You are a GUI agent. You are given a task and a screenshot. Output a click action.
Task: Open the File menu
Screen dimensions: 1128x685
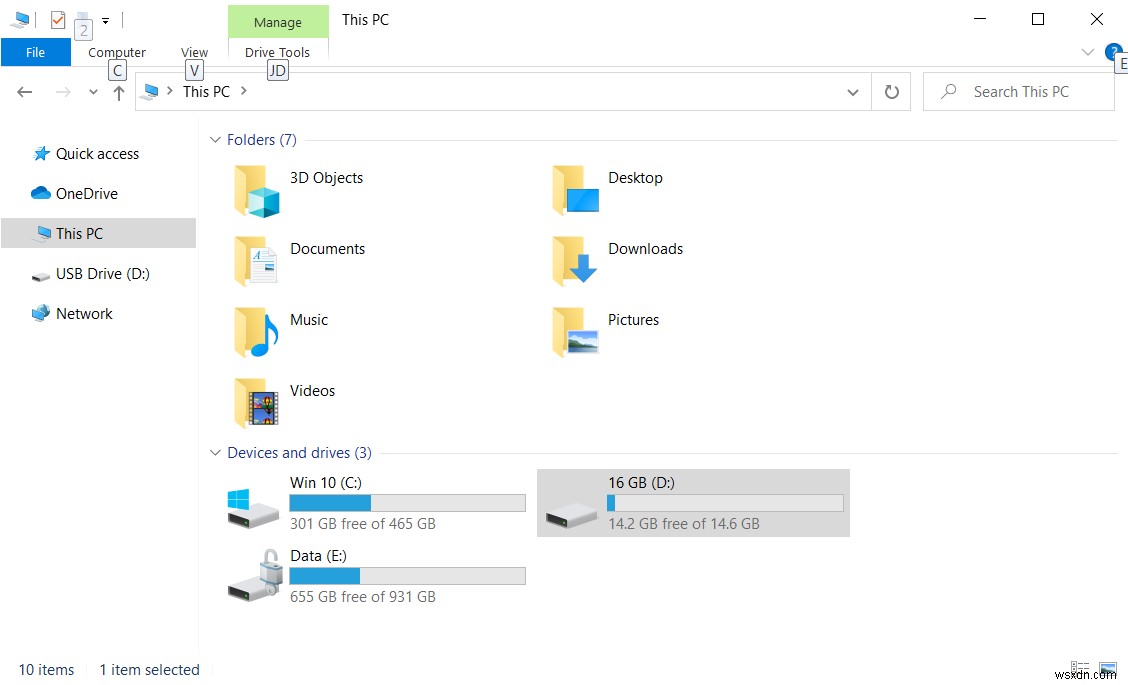pos(35,52)
